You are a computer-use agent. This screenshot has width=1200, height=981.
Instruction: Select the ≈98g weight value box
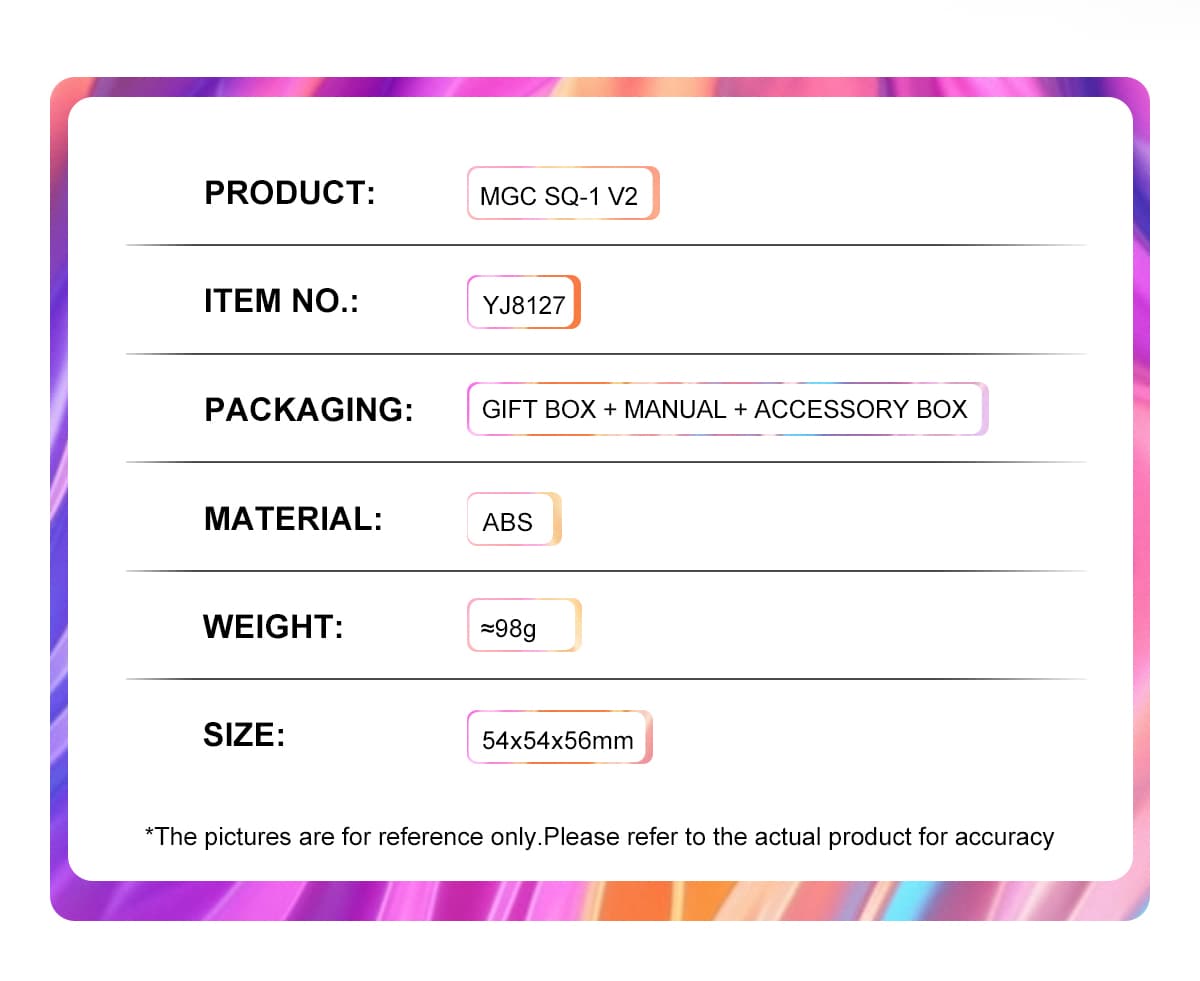click(x=523, y=627)
